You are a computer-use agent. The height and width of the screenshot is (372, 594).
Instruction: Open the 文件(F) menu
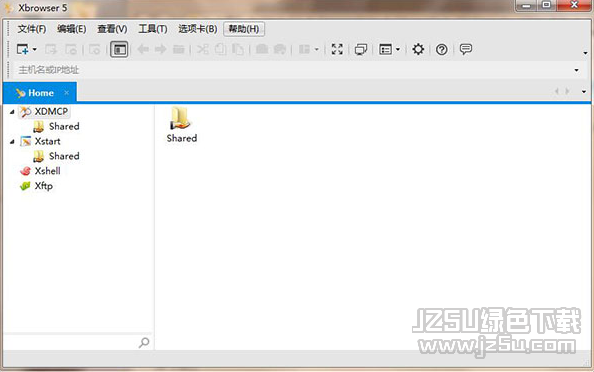pos(32,29)
